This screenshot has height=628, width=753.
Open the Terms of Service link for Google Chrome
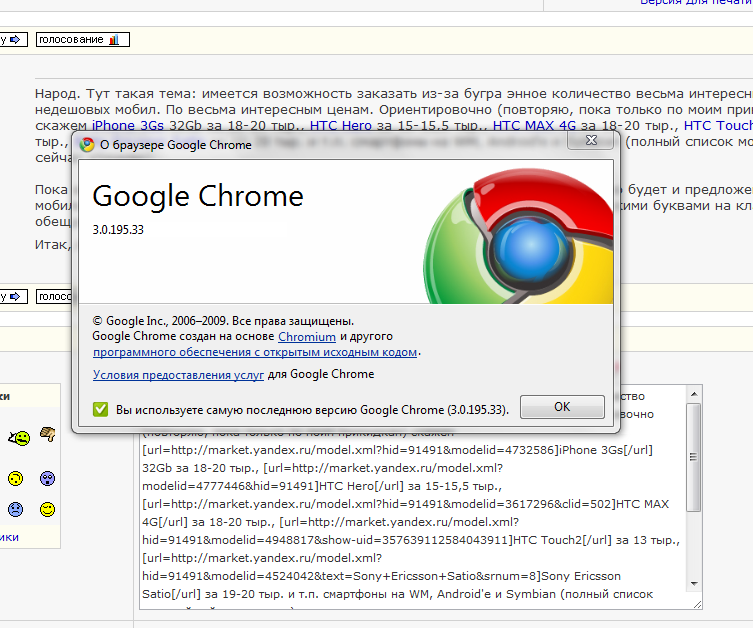(x=178, y=374)
